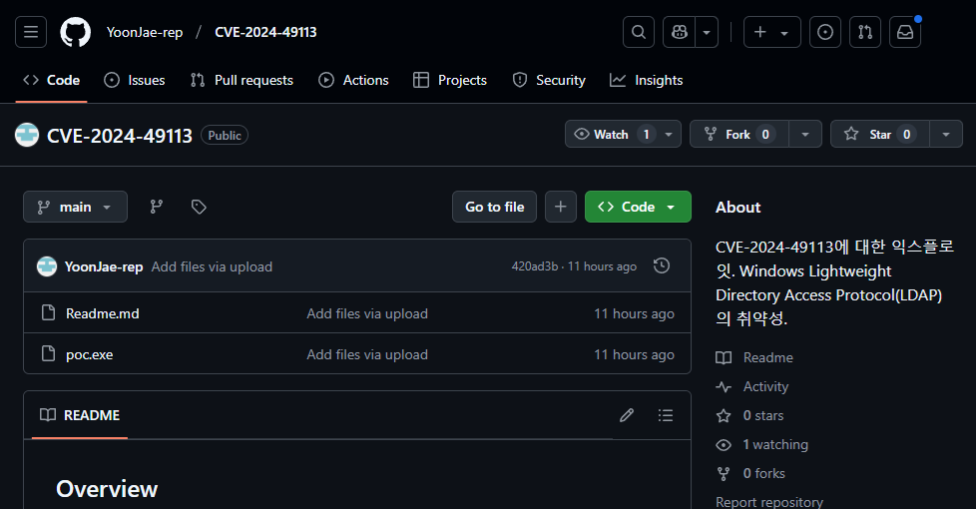Open commit message in Readme.md row
Image resolution: width=976 pixels, height=509 pixels.
point(367,314)
